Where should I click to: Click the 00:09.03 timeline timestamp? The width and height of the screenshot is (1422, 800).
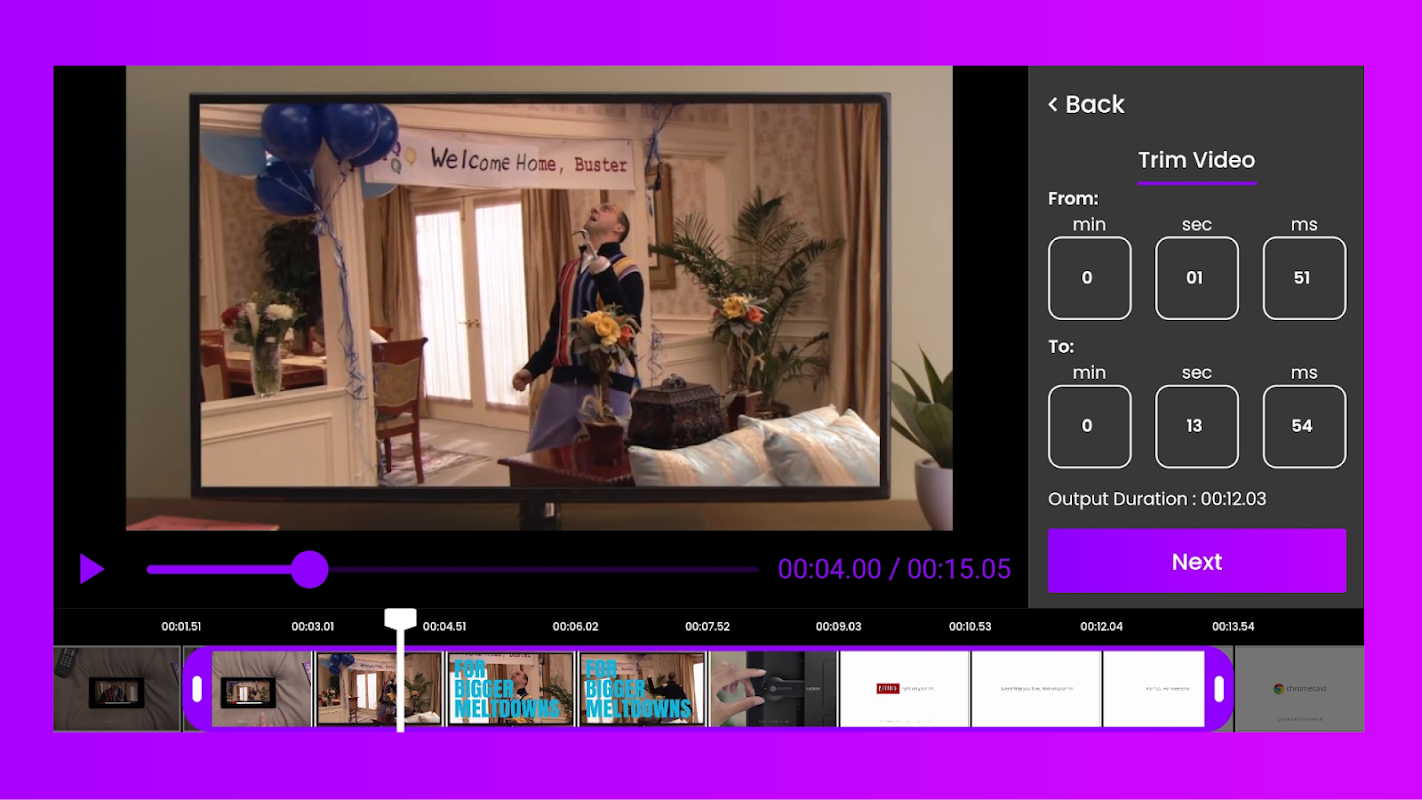838,627
